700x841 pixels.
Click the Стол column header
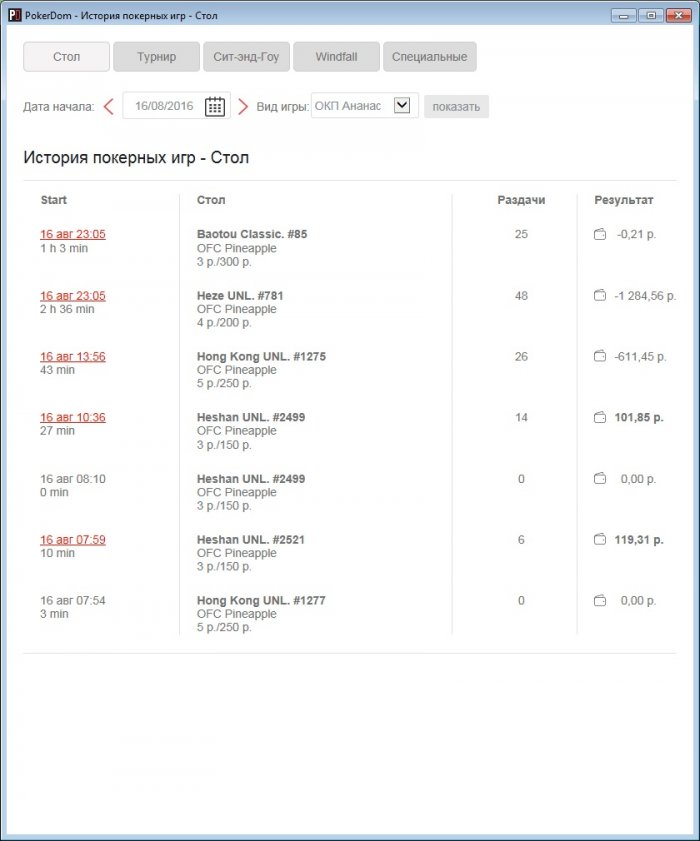click(x=211, y=200)
